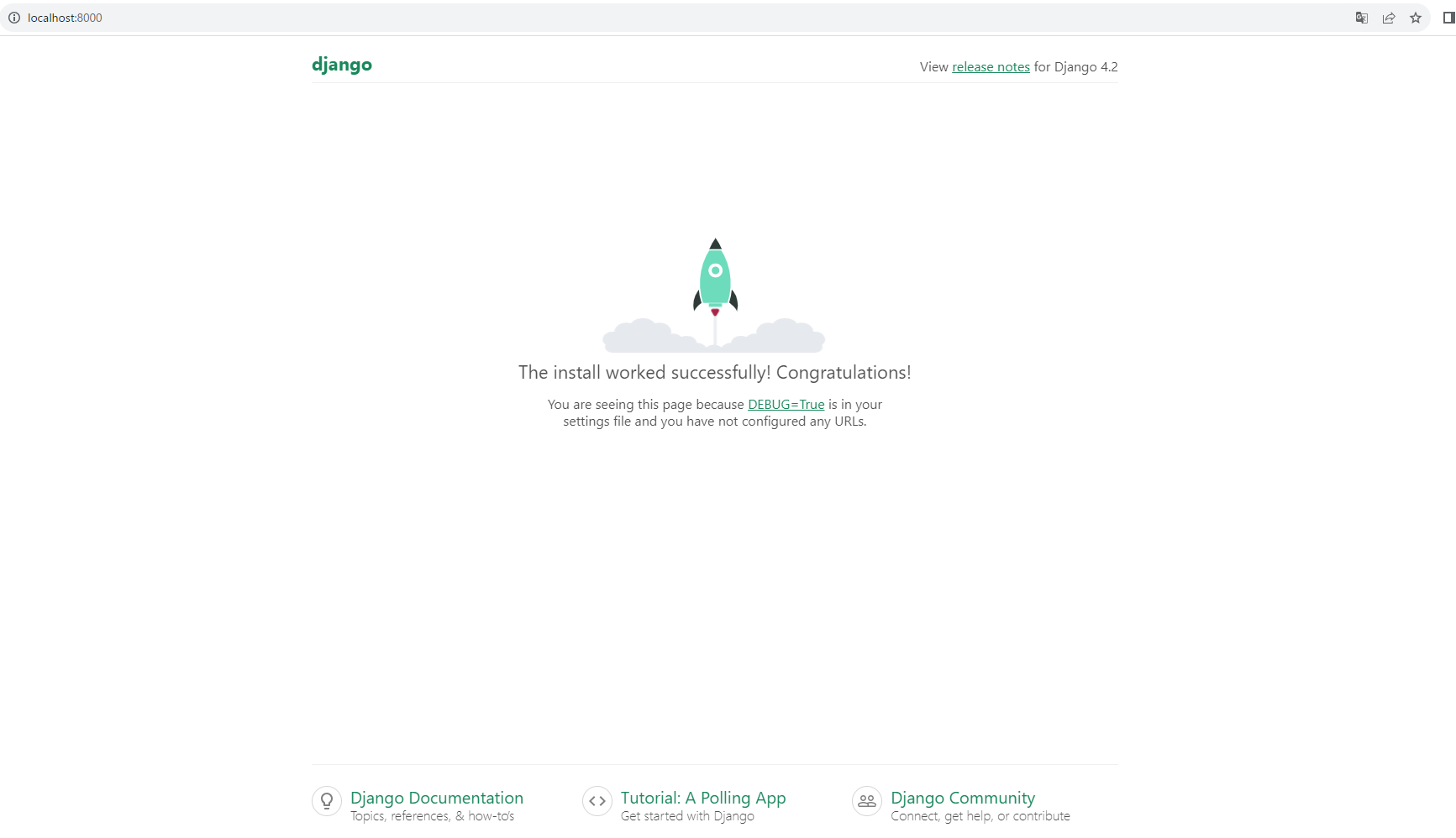This screenshot has height=838, width=1456.
Task: Open the release notes link
Action: [x=991, y=66]
